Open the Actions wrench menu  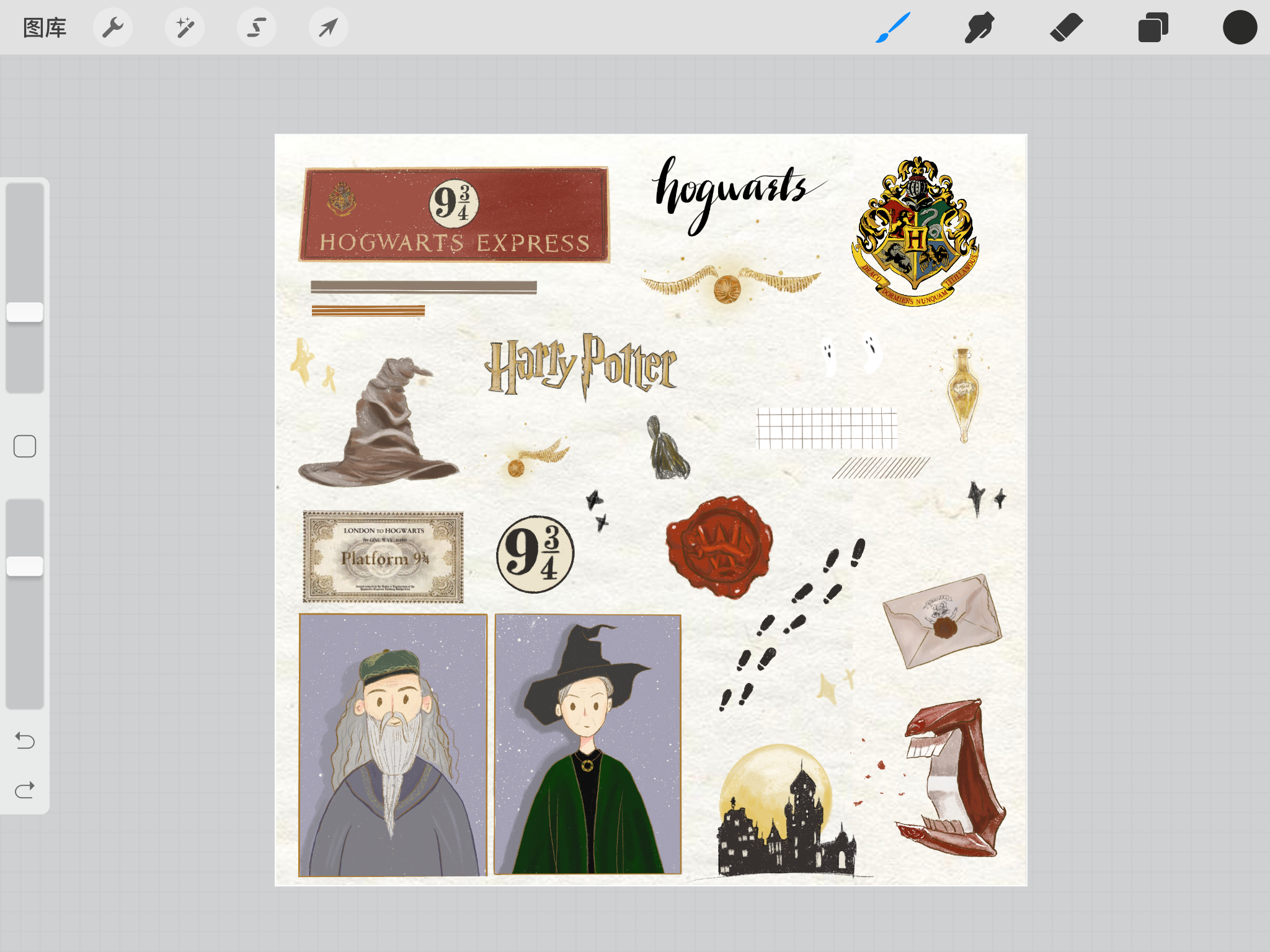click(x=113, y=28)
